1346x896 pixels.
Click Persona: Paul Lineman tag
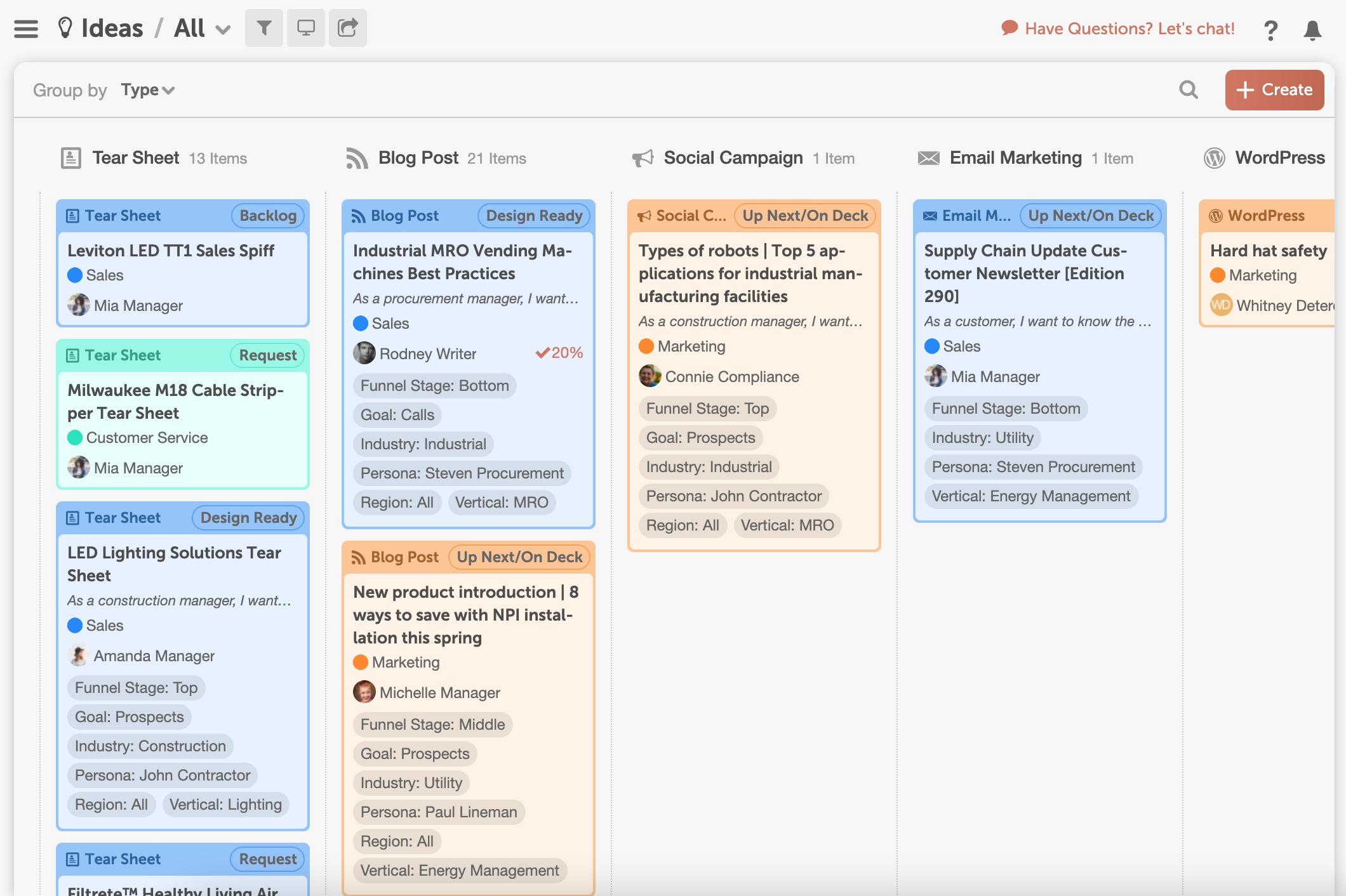[439, 812]
